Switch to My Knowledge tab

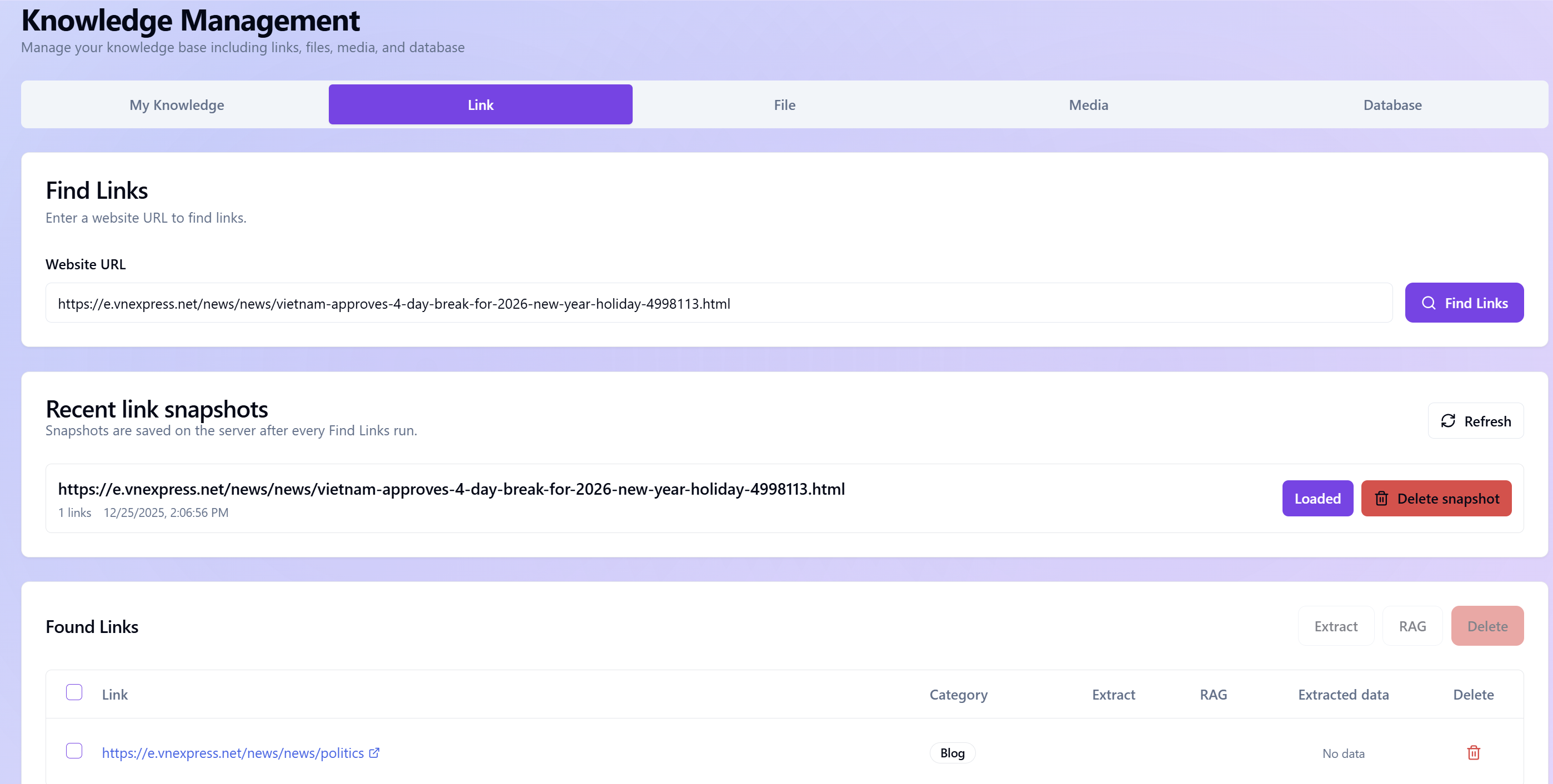pyautogui.click(x=177, y=105)
